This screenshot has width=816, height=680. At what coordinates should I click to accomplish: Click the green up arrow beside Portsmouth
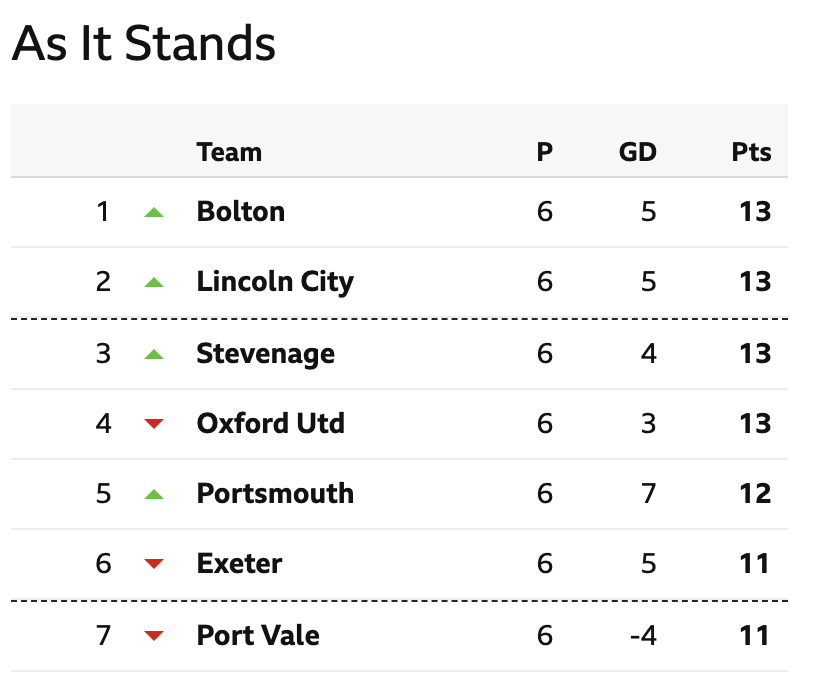[154, 494]
